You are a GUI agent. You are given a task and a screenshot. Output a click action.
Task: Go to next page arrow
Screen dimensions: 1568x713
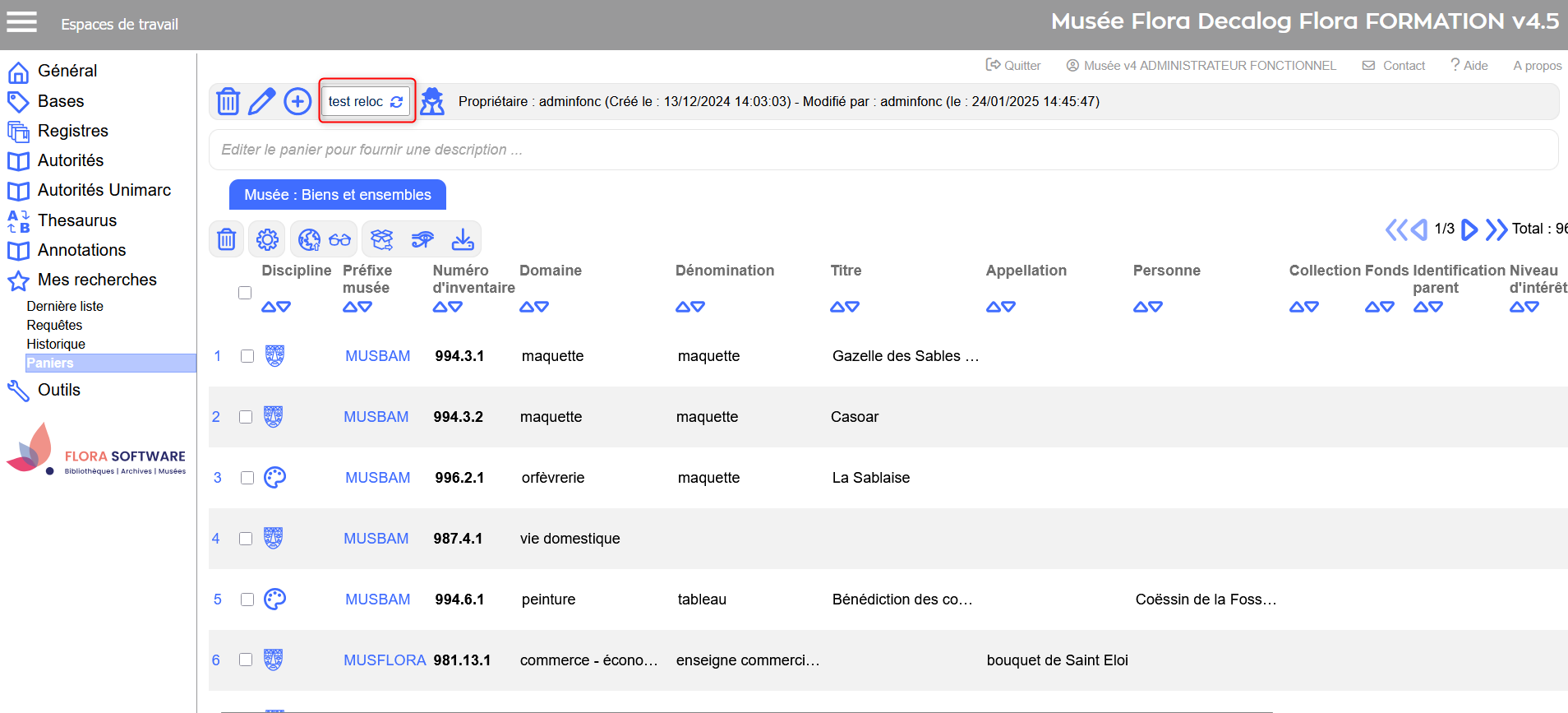click(x=1469, y=229)
